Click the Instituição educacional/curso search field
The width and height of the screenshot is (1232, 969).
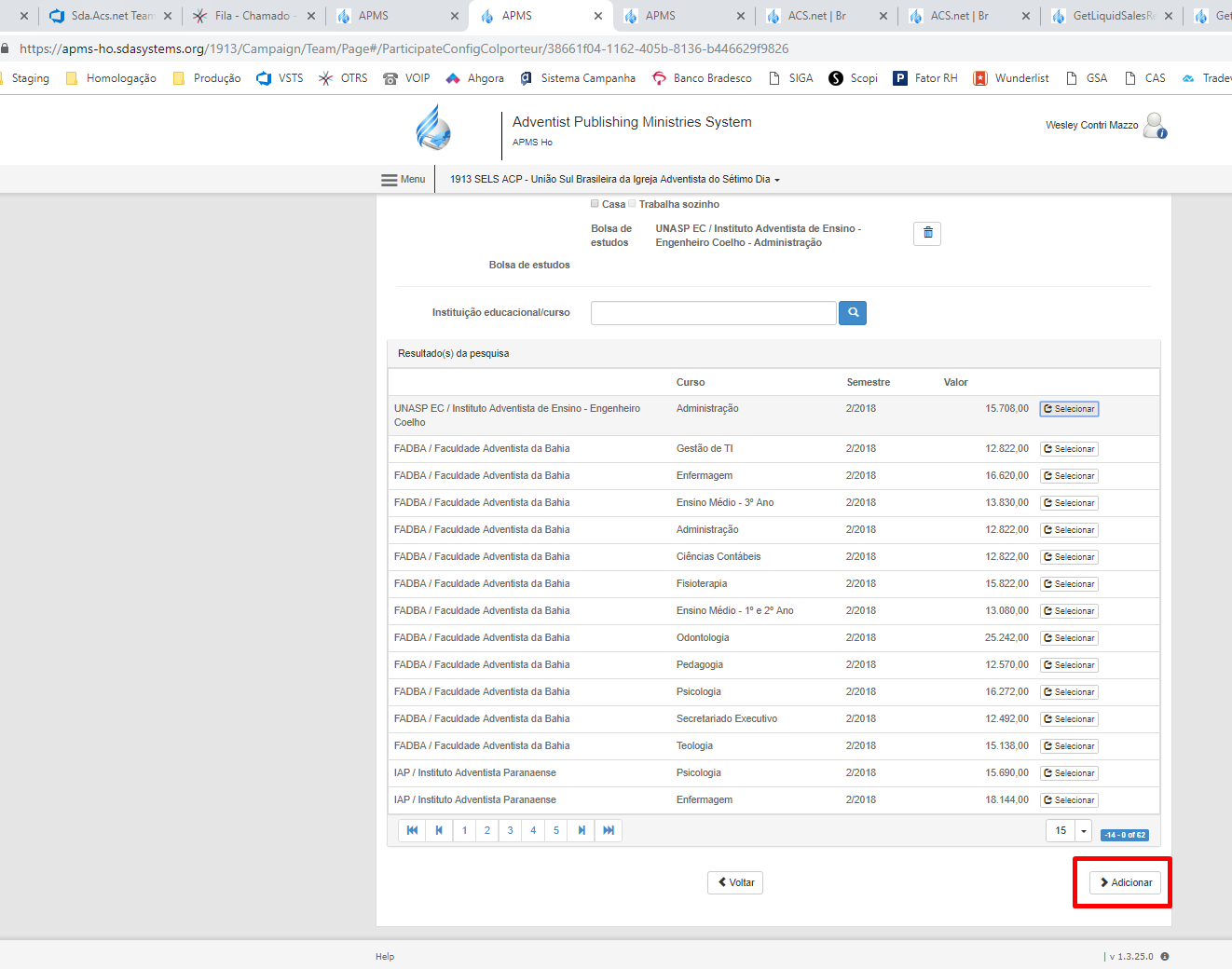coord(713,313)
